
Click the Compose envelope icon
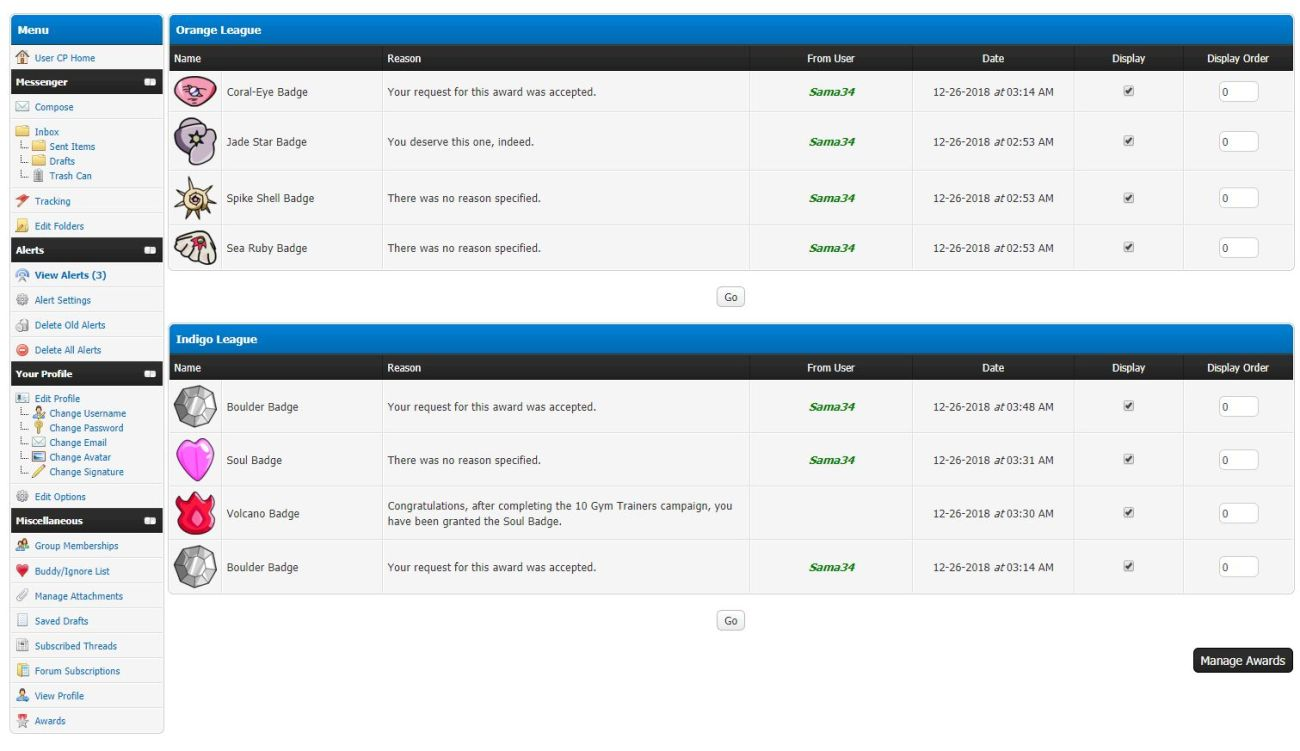coord(23,107)
